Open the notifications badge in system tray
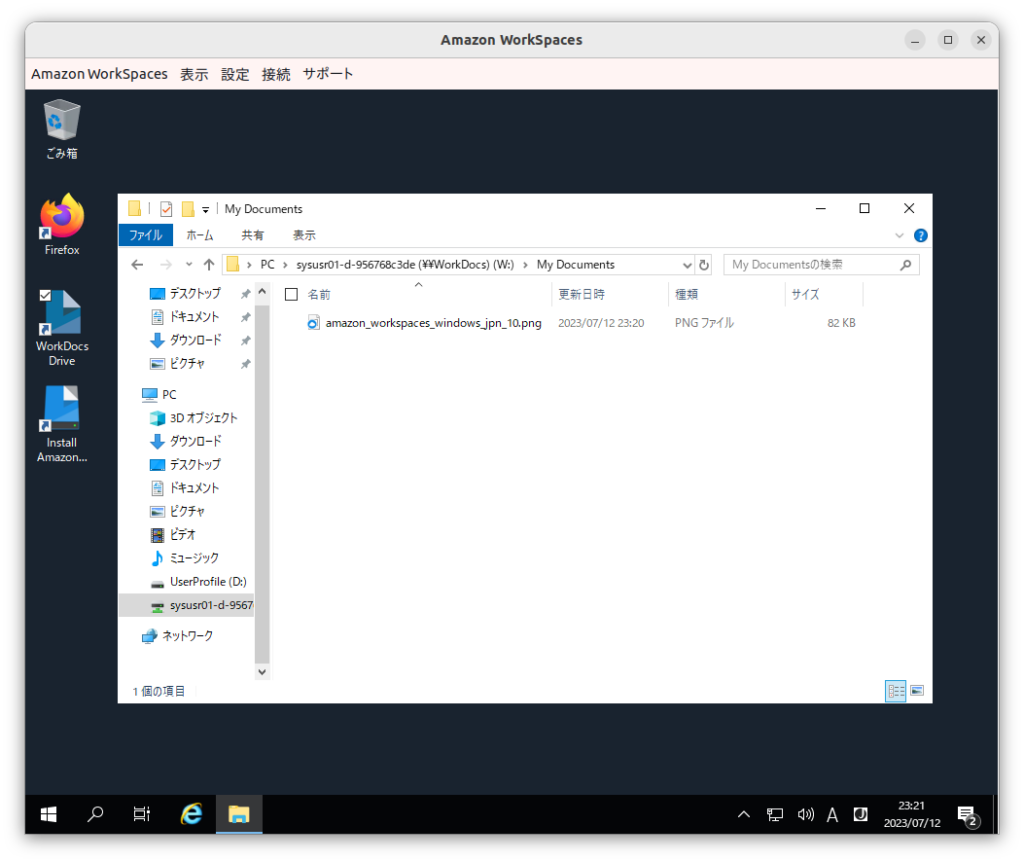Screen dimensions: 1024x862 coord(967,814)
